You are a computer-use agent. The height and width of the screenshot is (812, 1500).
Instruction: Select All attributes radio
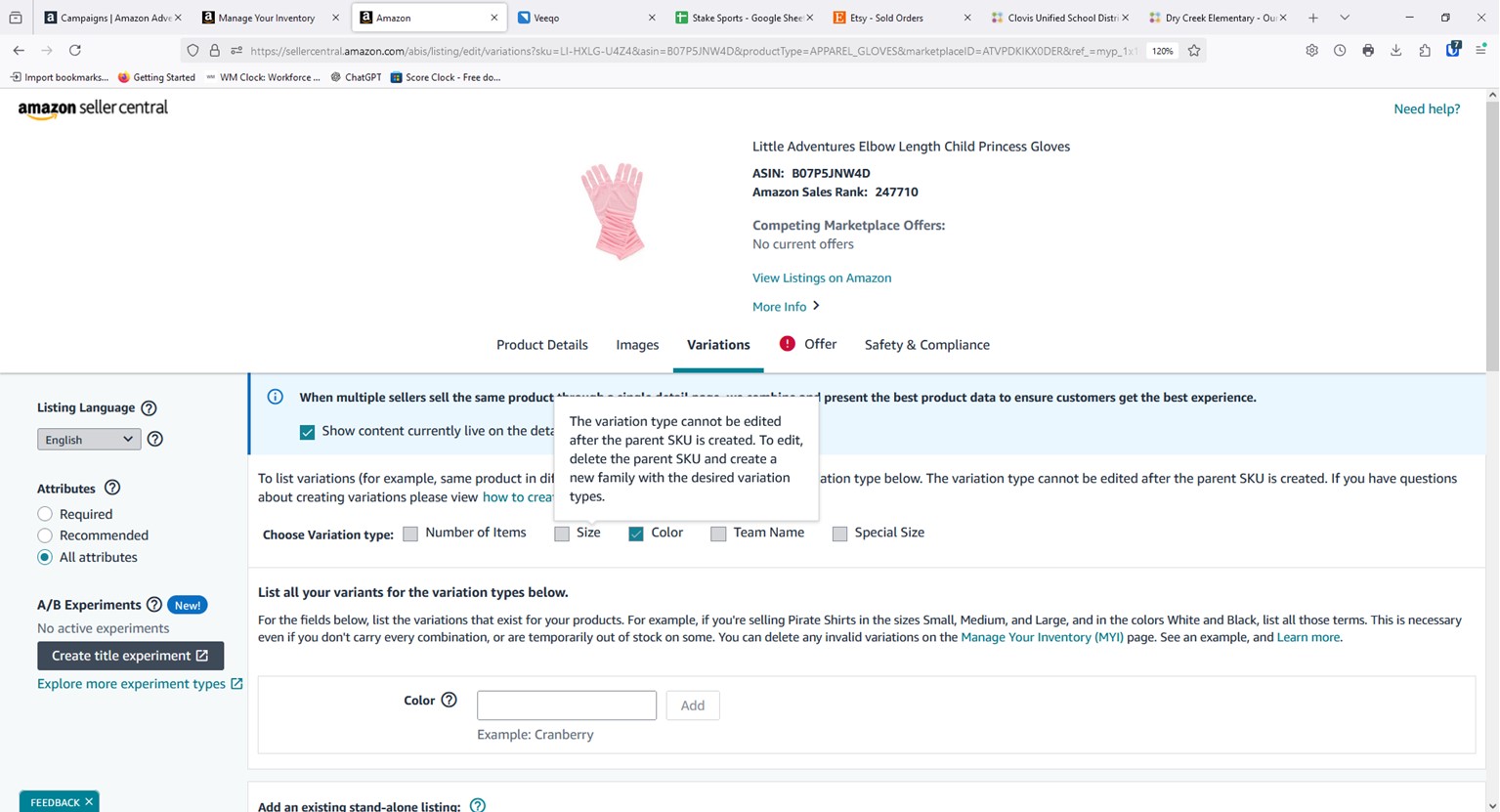(45, 557)
